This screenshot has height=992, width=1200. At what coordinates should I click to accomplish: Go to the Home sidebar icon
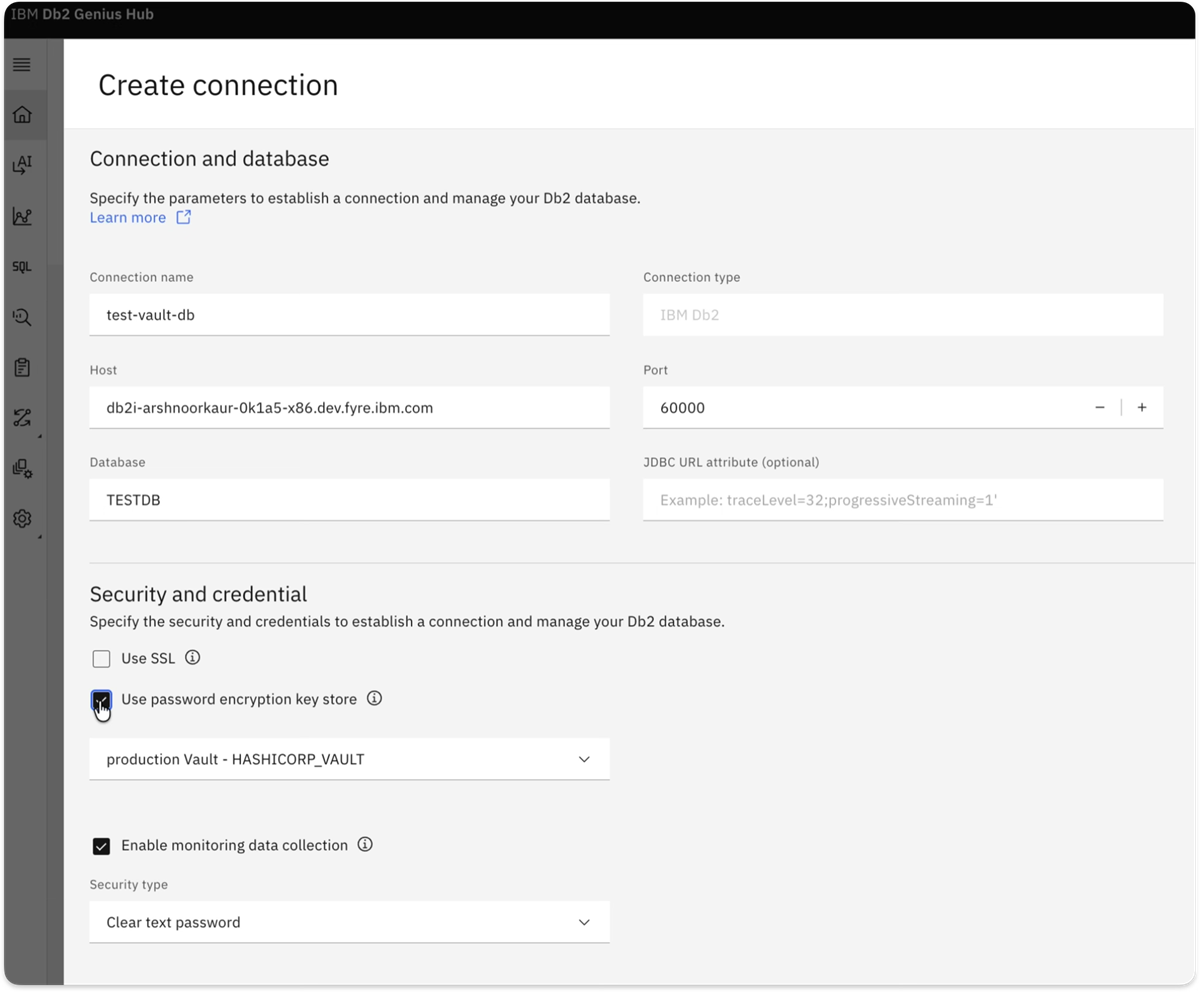tap(22, 115)
